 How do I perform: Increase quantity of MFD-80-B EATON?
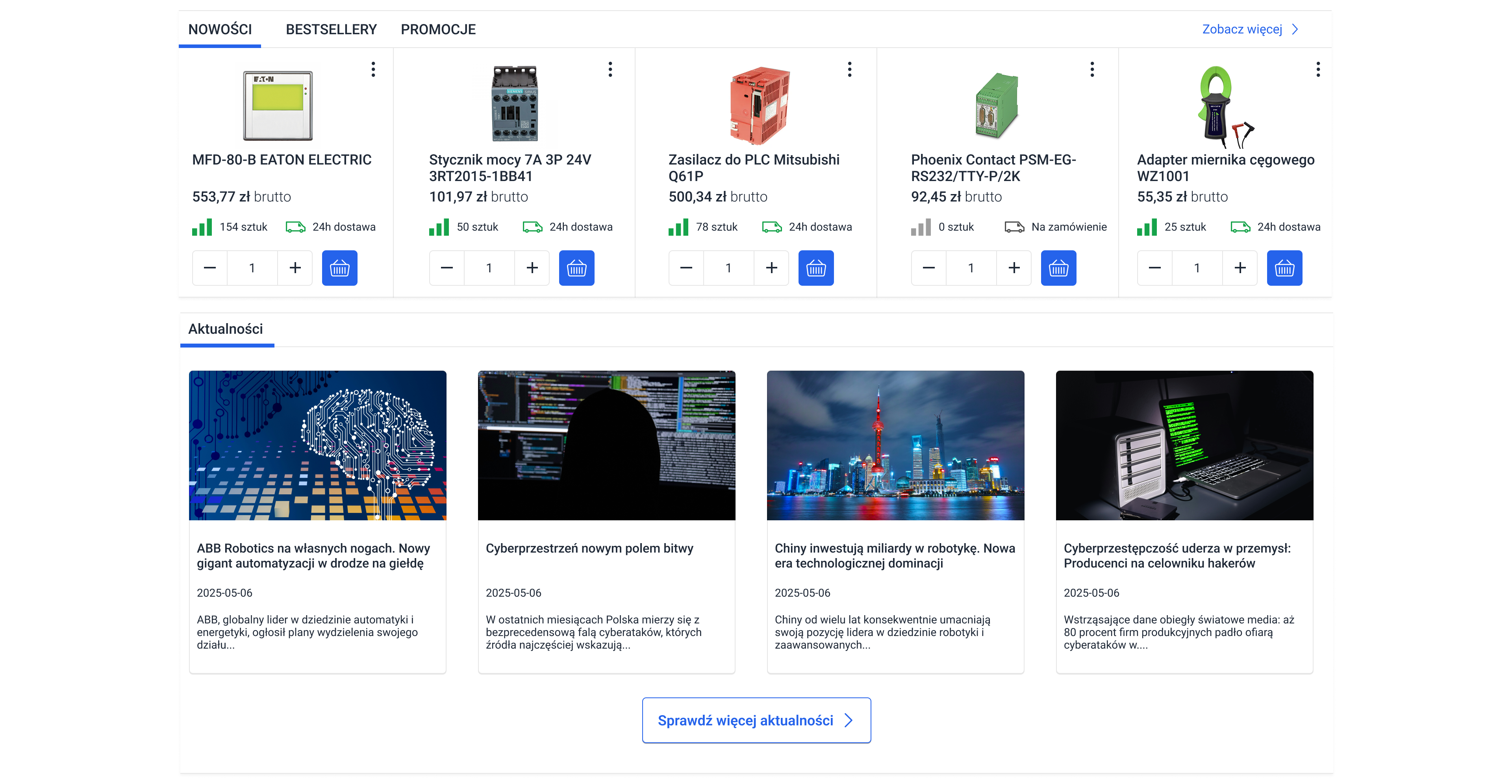click(295, 268)
